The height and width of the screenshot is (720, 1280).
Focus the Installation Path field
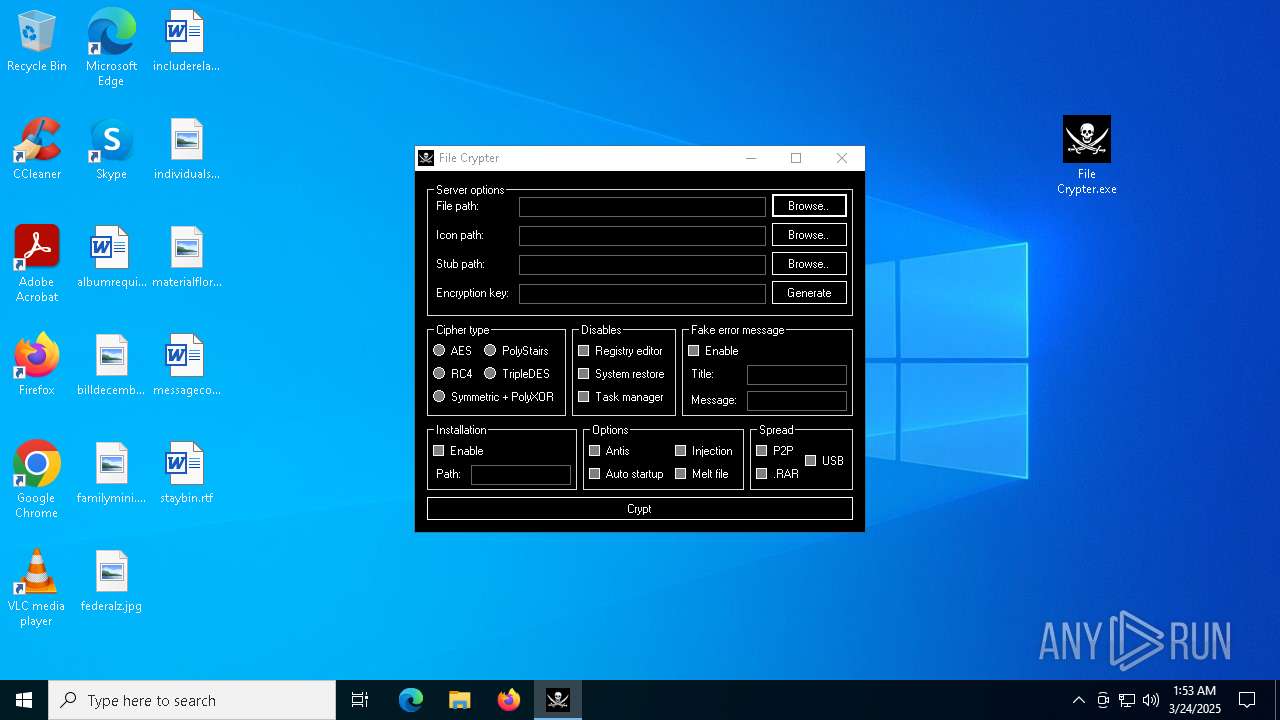coord(521,475)
